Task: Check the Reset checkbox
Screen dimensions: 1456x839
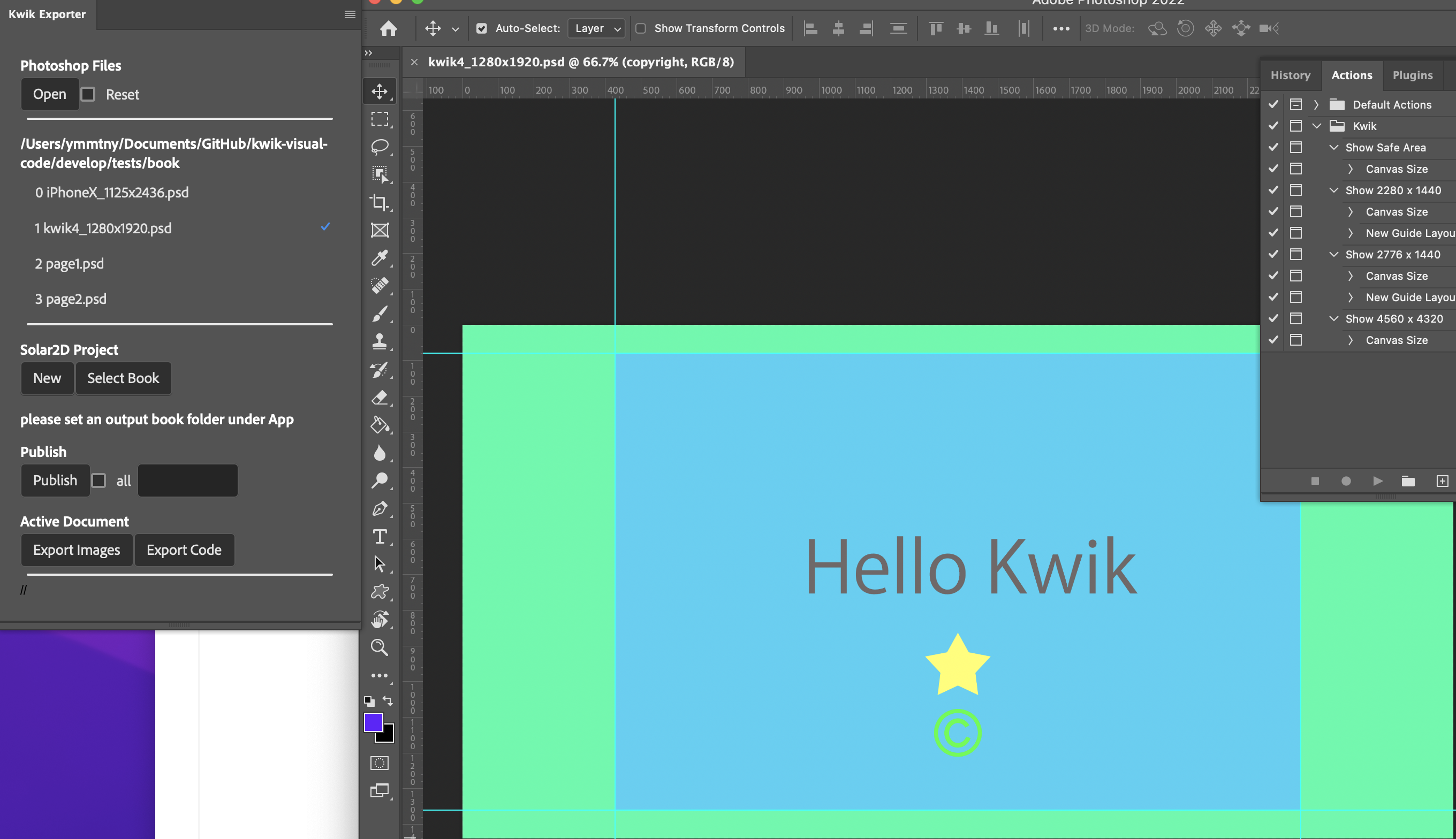Action: 88,94
